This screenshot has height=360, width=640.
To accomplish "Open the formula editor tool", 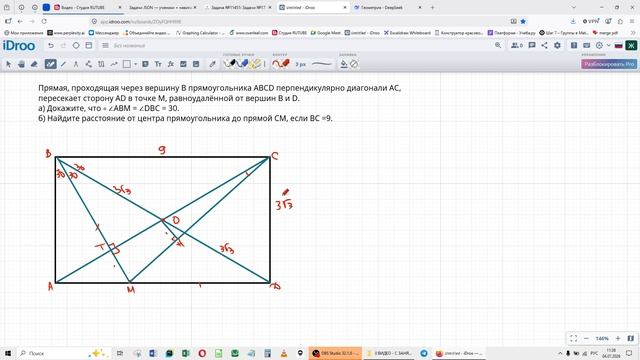I will (x=171, y=64).
